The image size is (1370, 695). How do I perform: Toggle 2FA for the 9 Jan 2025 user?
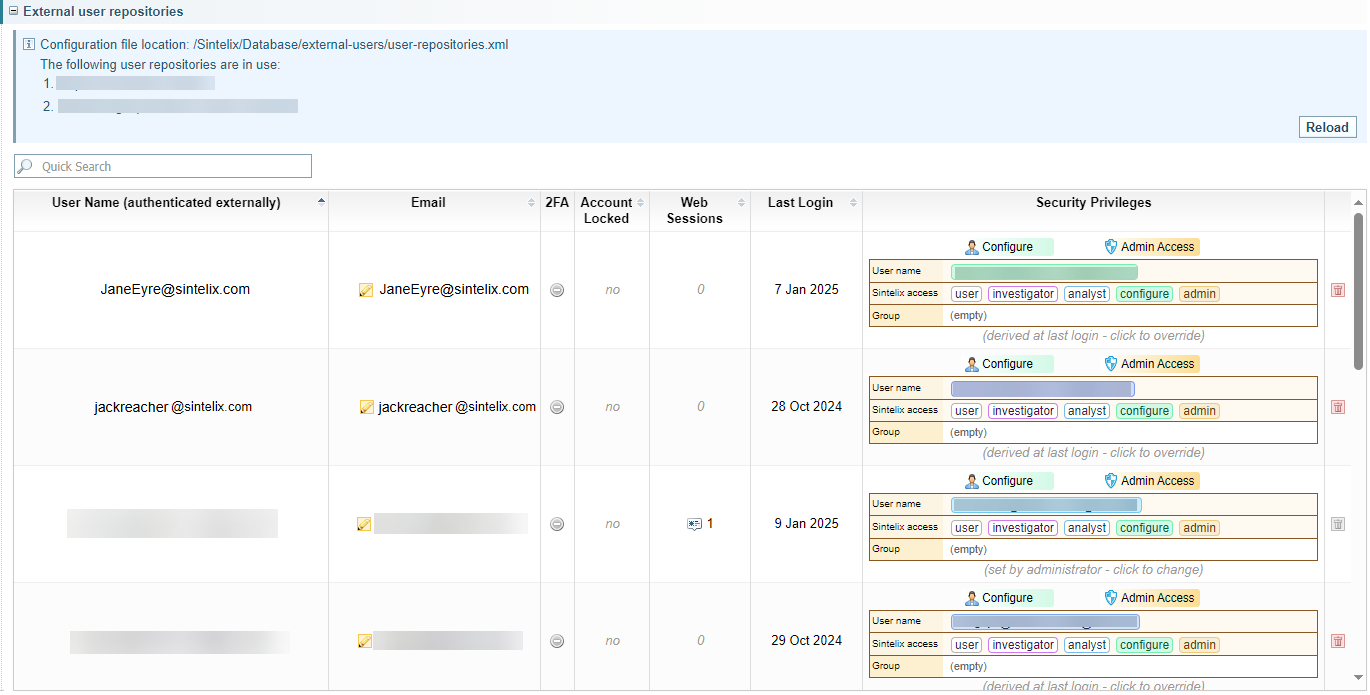(x=557, y=524)
